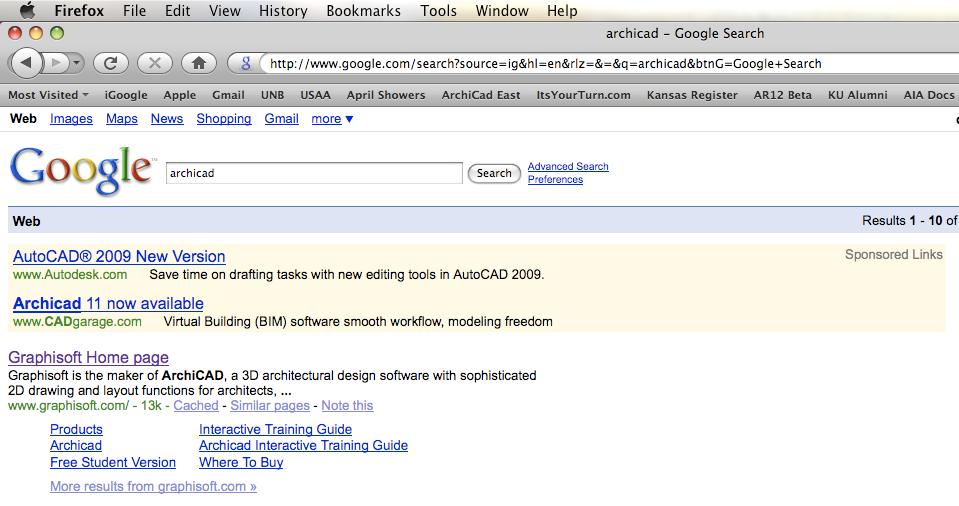Open the Free Student Version sitelink

(113, 463)
